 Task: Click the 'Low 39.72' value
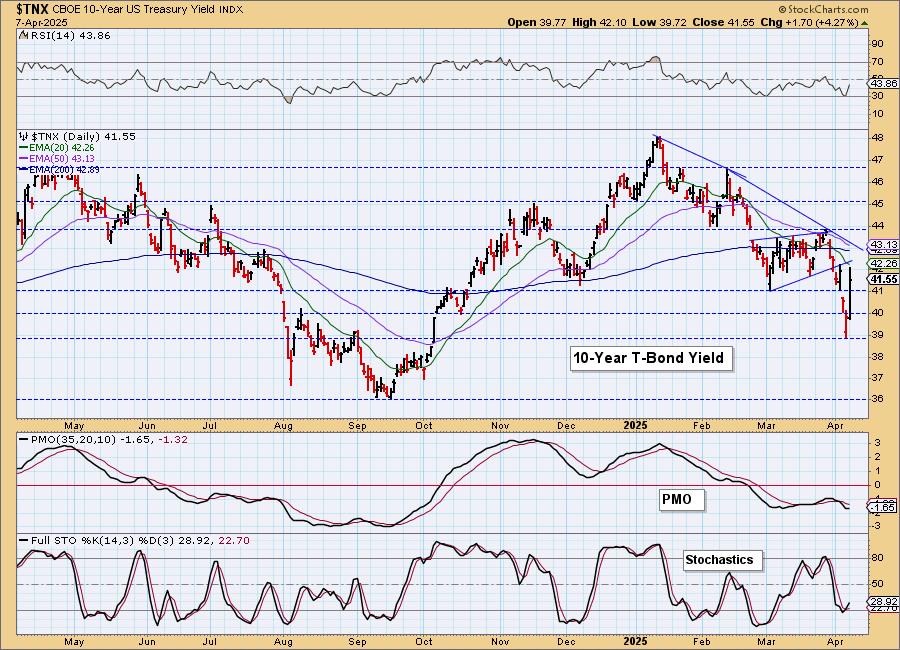click(659, 22)
